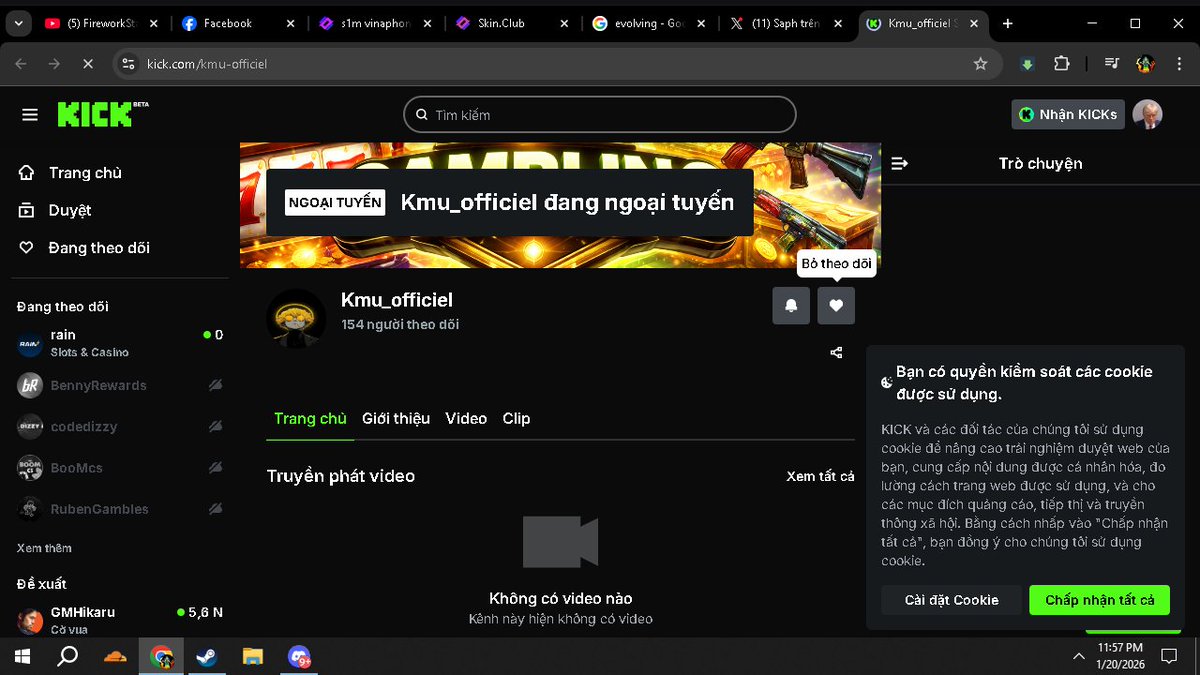Screen dimensions: 1200x675
Task: Open the Windows notification center
Action: pyautogui.click(x=1168, y=656)
